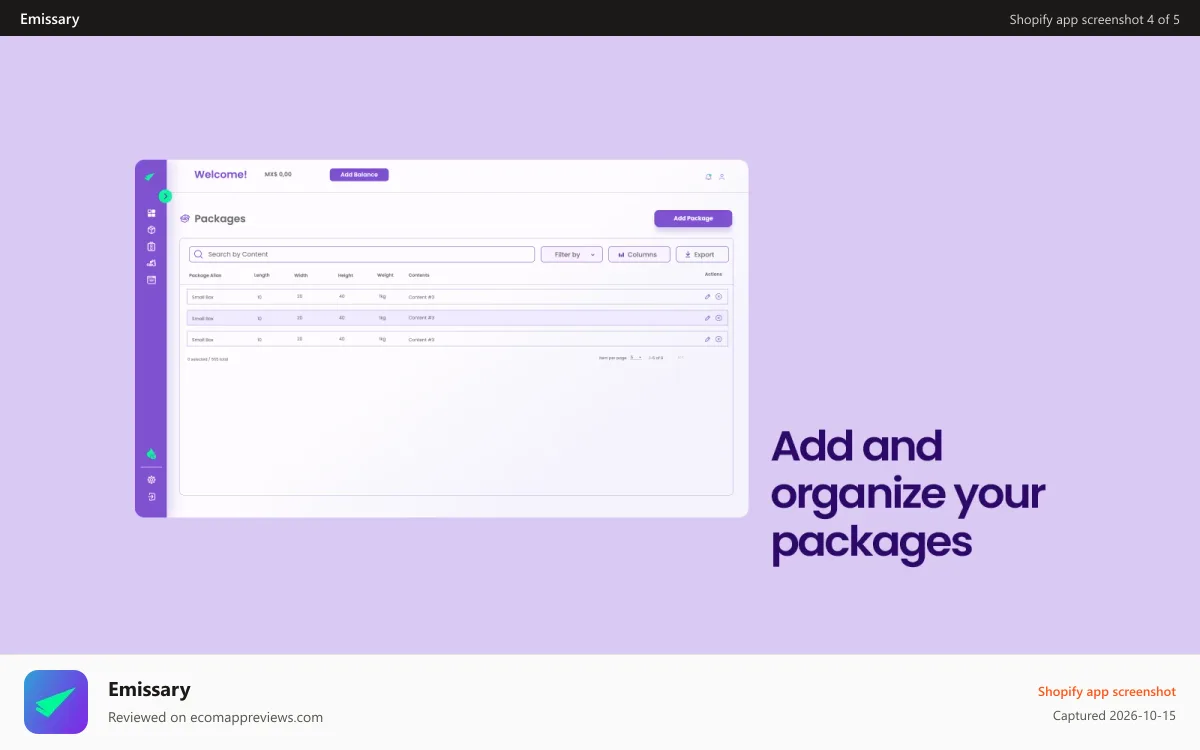
Task: Click the Actions column header
Action: (713, 274)
